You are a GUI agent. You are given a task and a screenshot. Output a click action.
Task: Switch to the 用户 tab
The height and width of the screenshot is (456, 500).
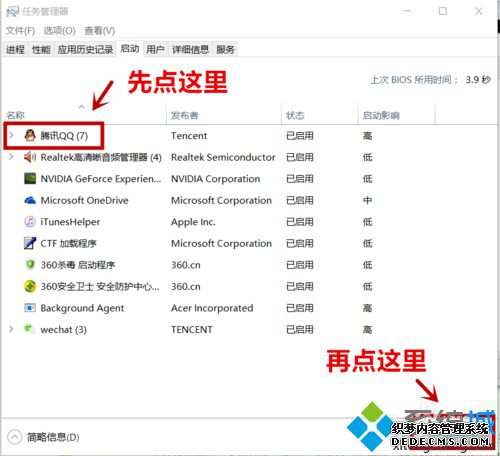pyautogui.click(x=155, y=50)
